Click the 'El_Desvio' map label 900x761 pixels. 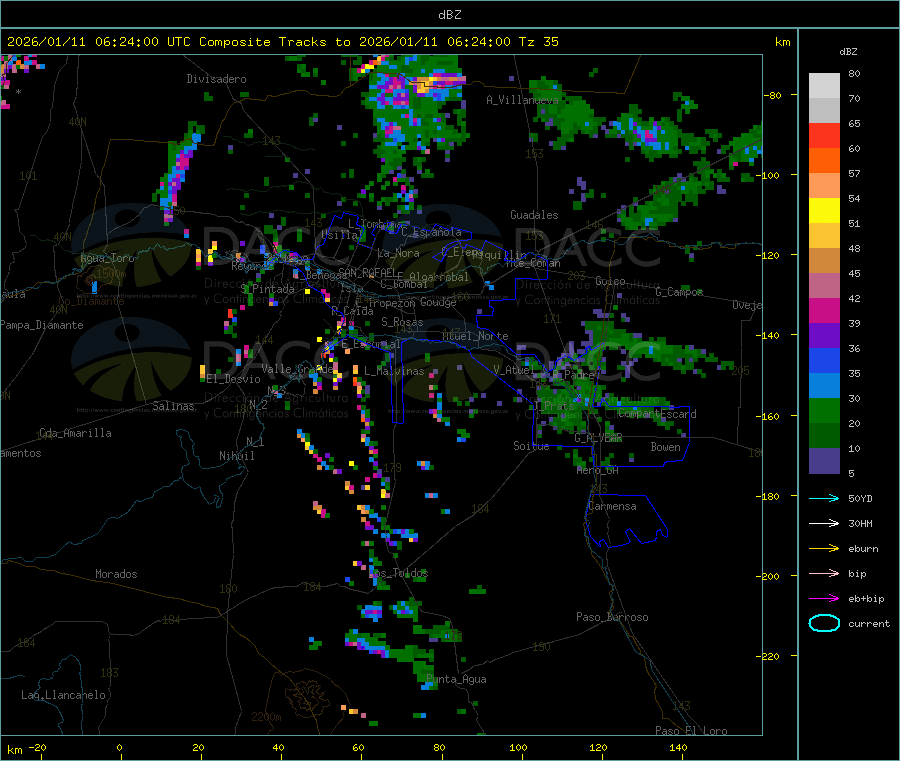tap(234, 379)
